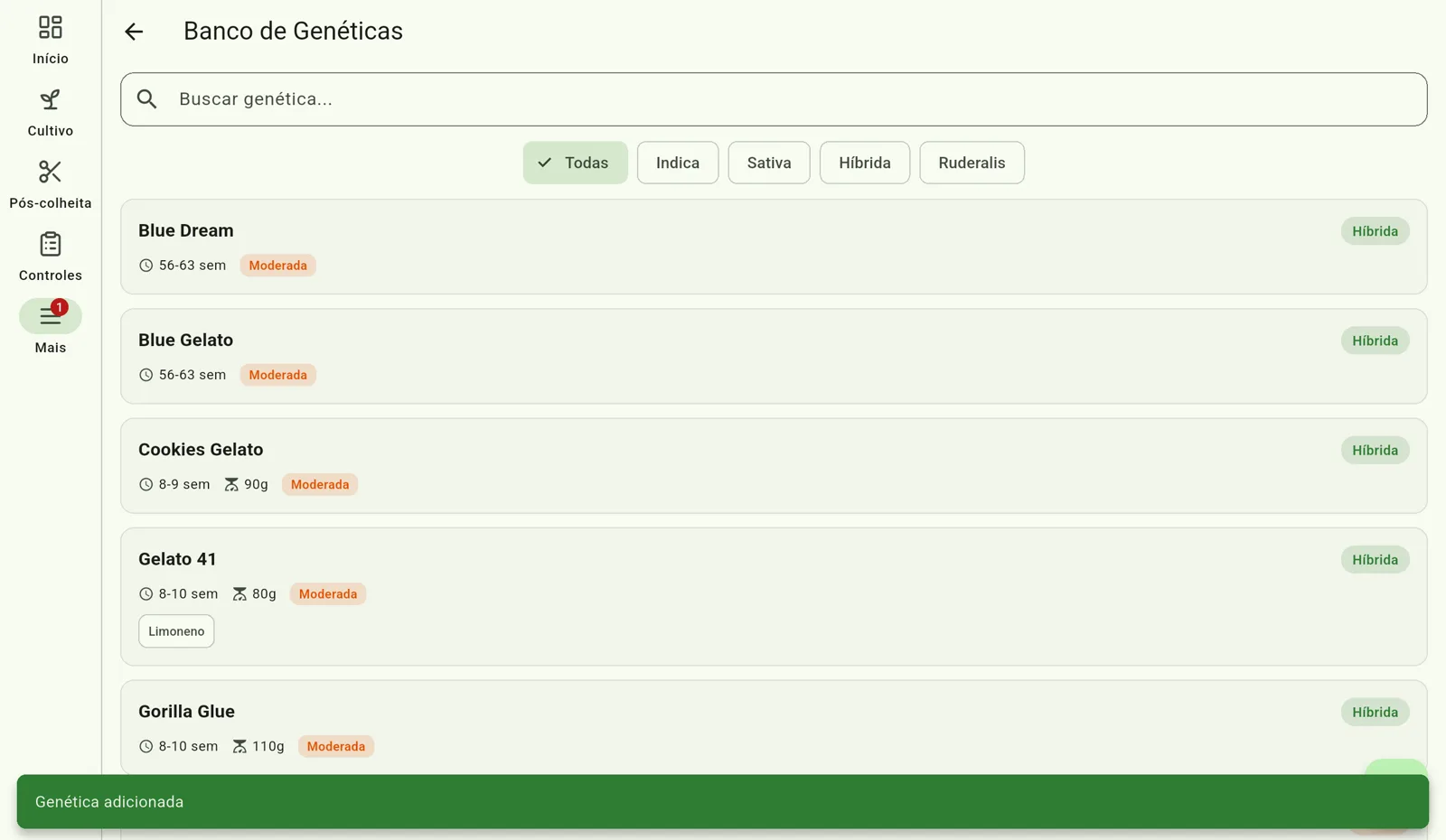Click the Híbrida badge on Cookies Gelato
1446x840 pixels.
[x=1375, y=450]
